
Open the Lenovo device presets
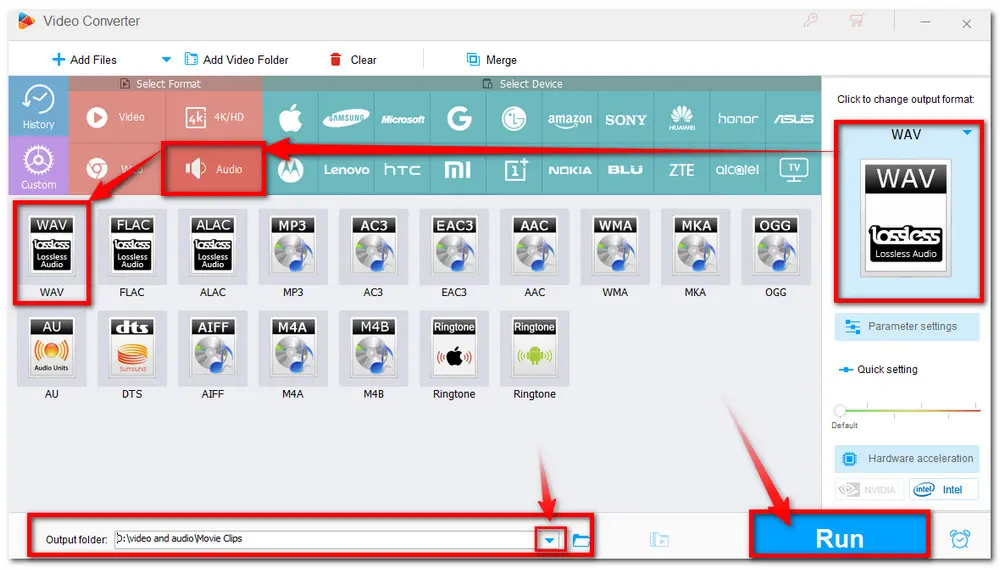(x=346, y=170)
